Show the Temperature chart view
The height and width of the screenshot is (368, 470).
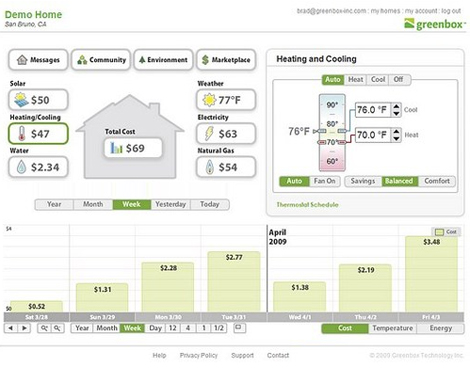(393, 328)
